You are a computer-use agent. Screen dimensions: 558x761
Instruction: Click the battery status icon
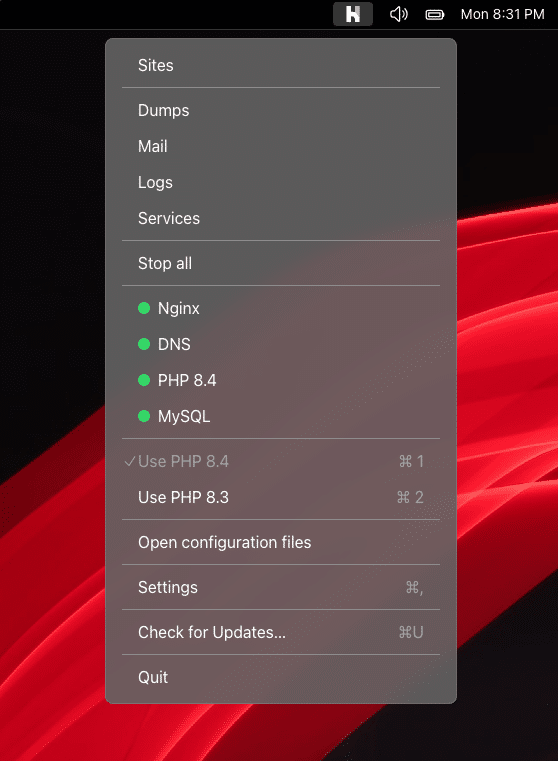click(x=435, y=15)
